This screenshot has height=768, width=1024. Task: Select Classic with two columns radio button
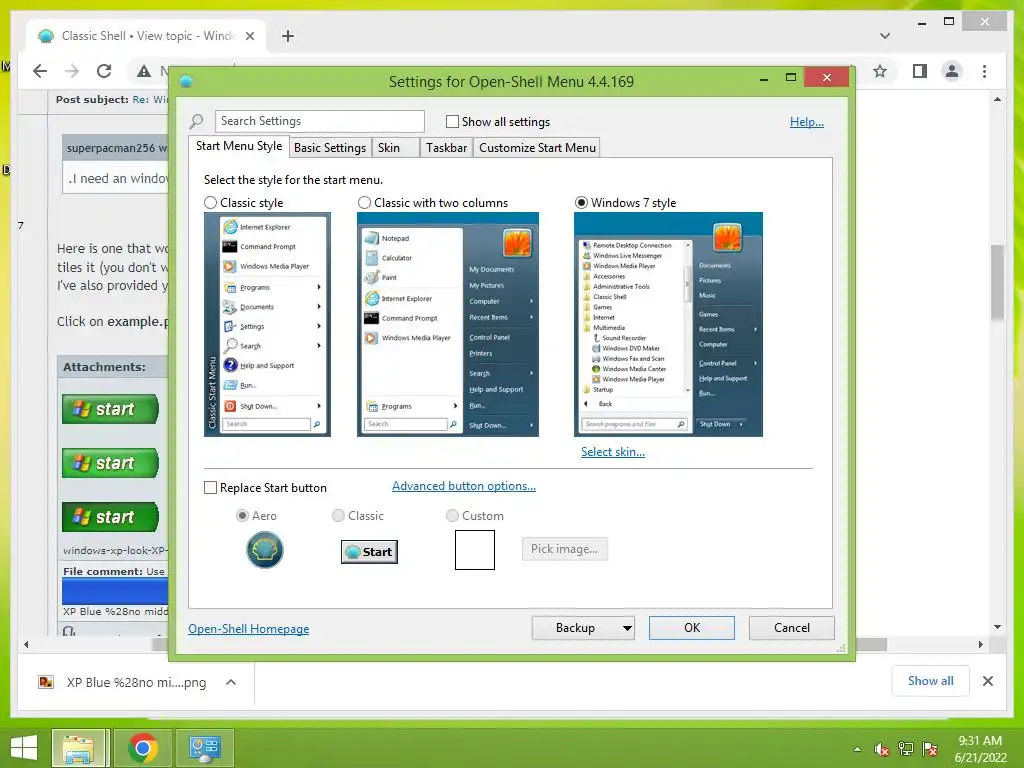[x=364, y=202]
